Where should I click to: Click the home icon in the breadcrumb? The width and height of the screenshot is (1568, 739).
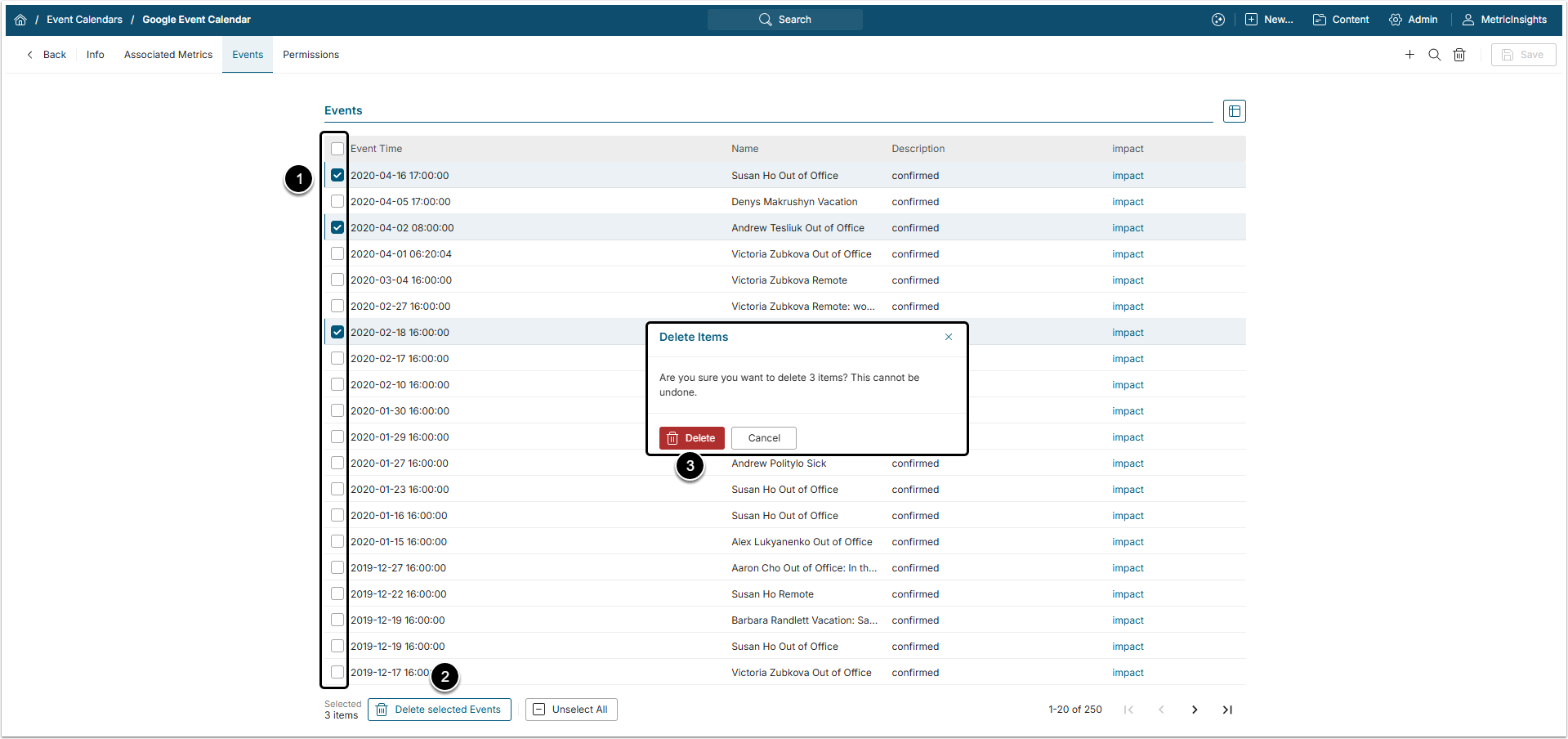pyautogui.click(x=20, y=20)
